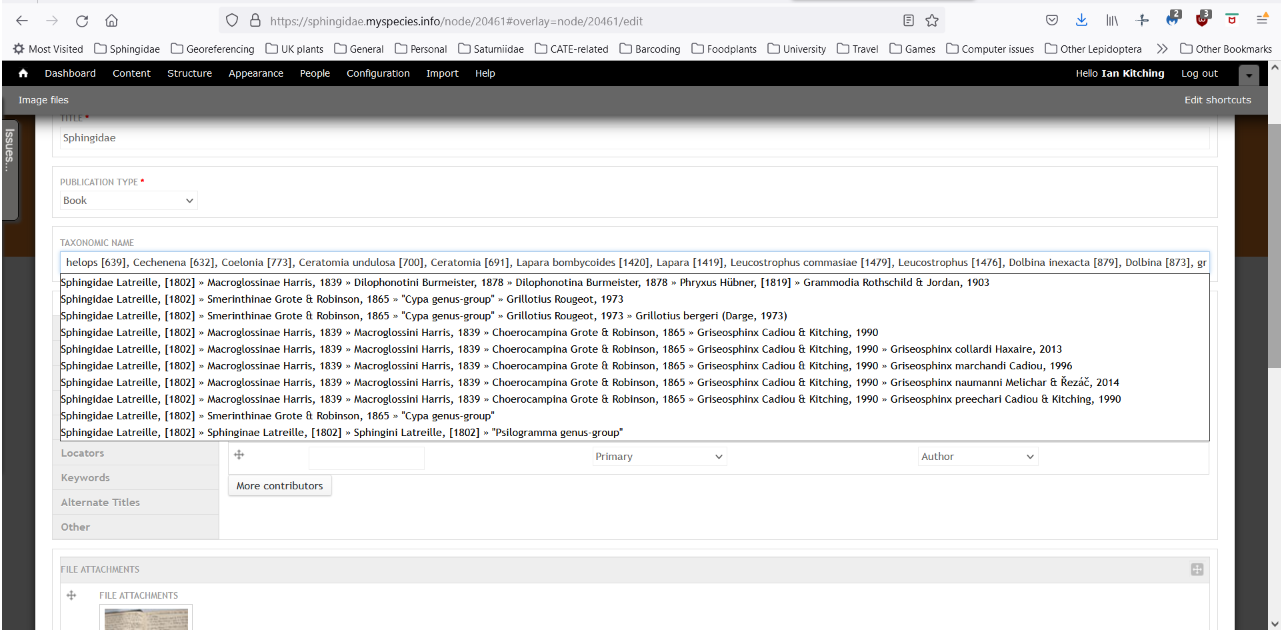Open the Primary contributor role dropdown
The width and height of the screenshot is (1281, 630).
tap(659, 455)
